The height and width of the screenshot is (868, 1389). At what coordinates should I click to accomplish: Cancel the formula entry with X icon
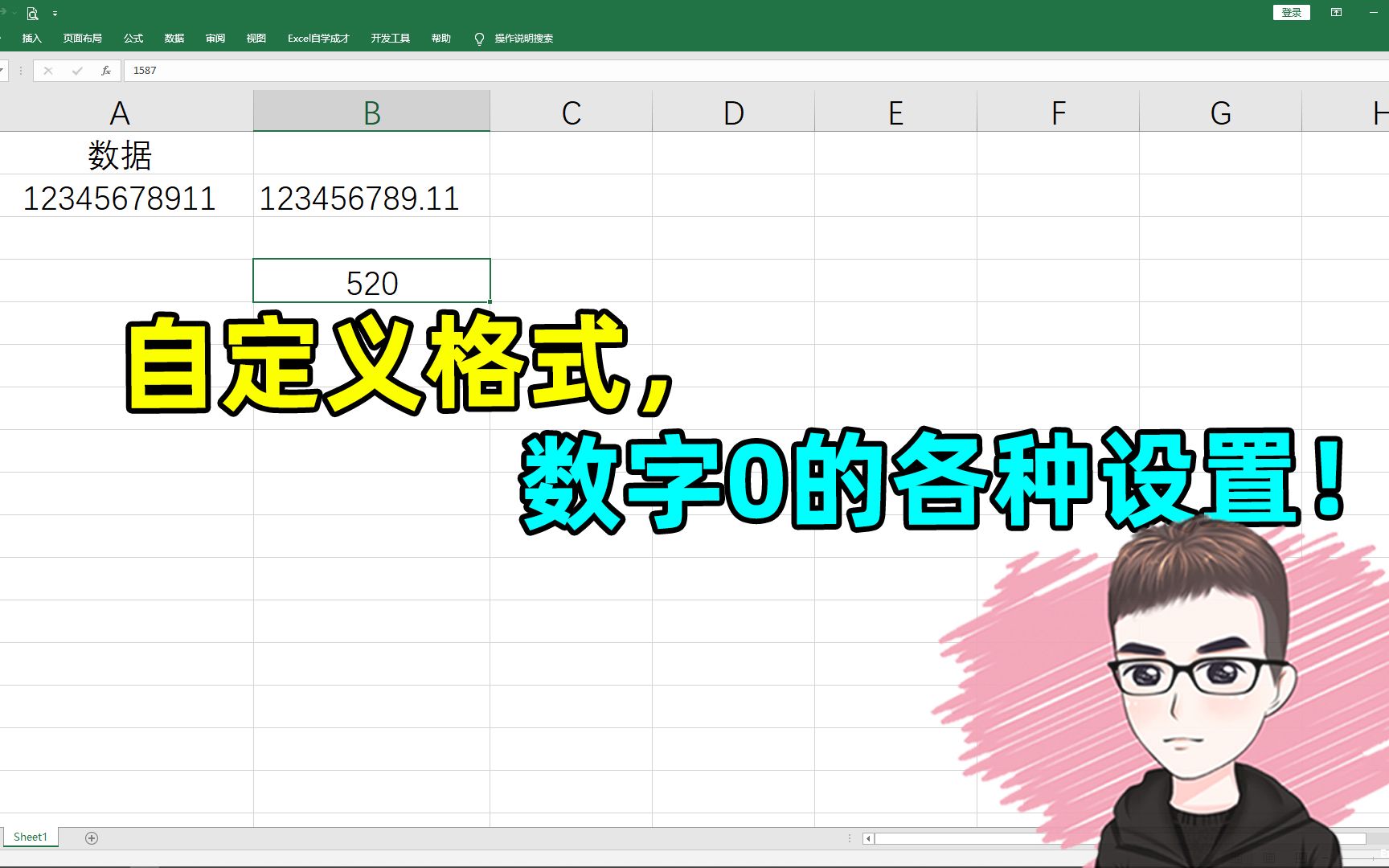(48, 71)
